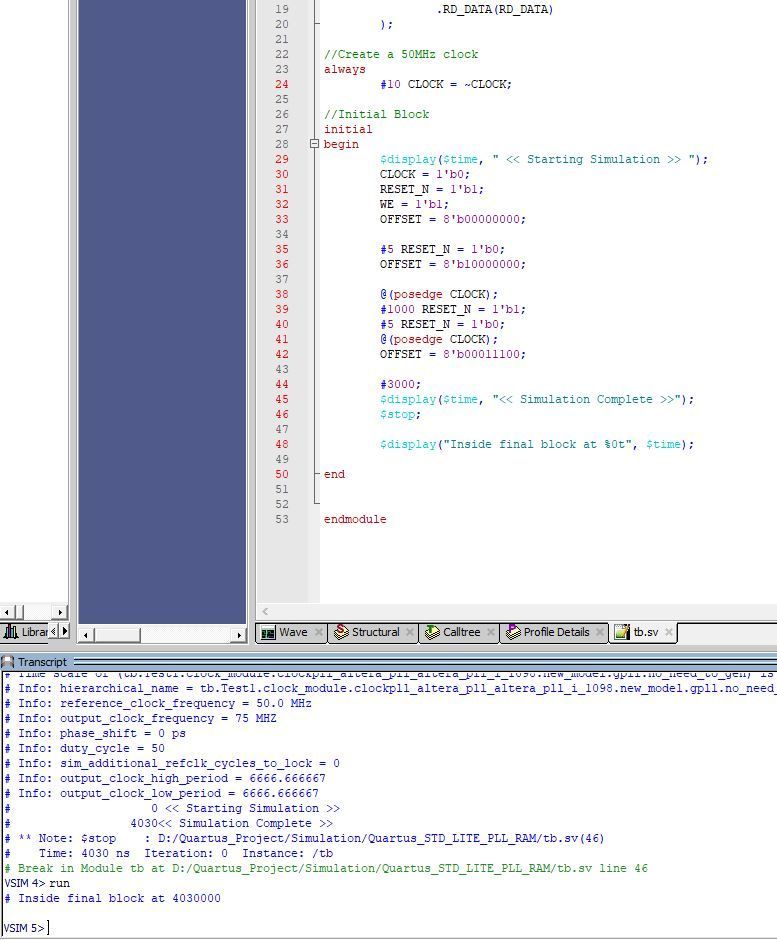The image size is (777, 940).
Task: Click the Wave tab waveform icon
Action: (268, 632)
